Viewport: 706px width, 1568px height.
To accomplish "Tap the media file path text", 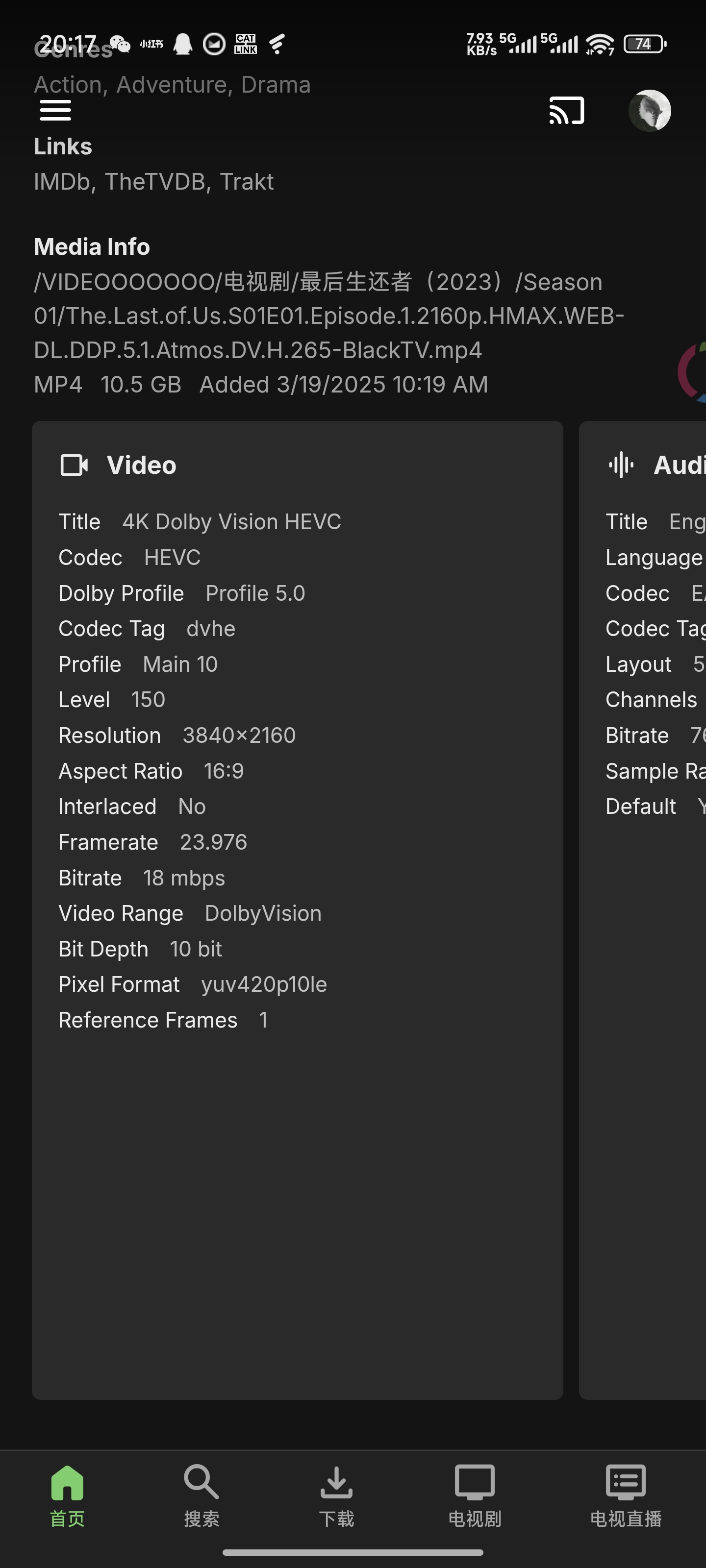I will click(x=329, y=316).
